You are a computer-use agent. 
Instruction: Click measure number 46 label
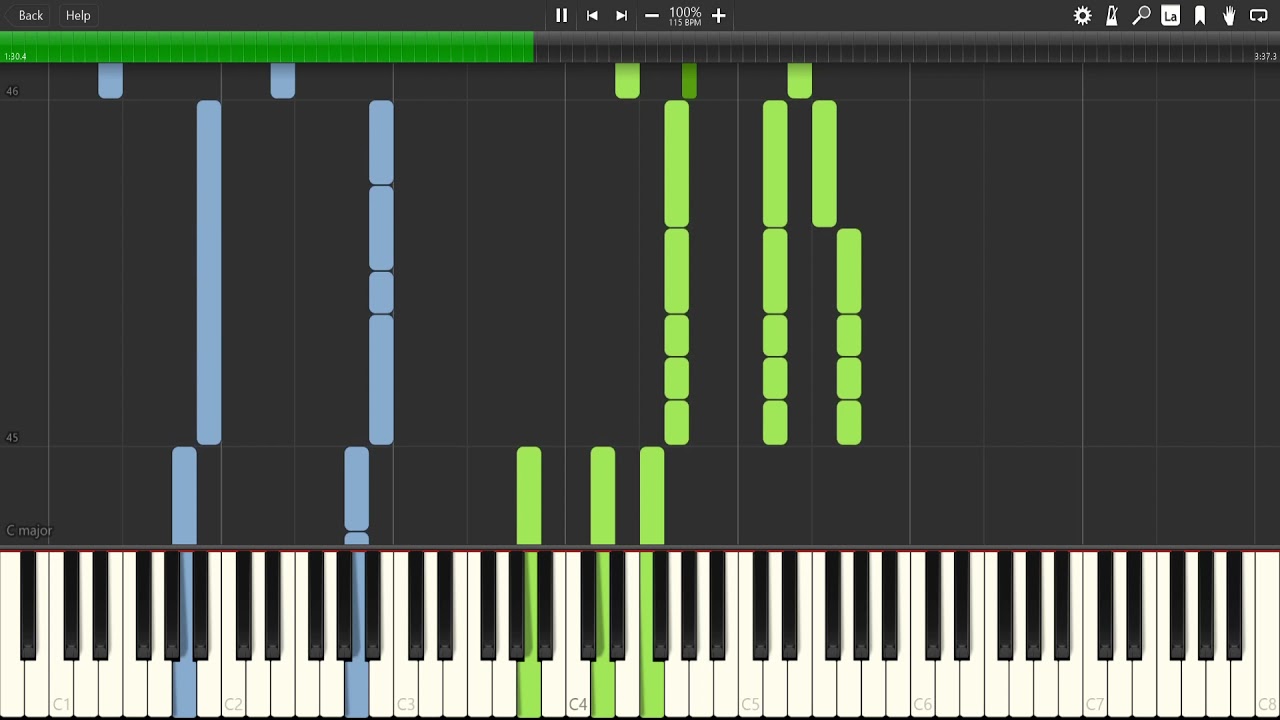tap(12, 91)
